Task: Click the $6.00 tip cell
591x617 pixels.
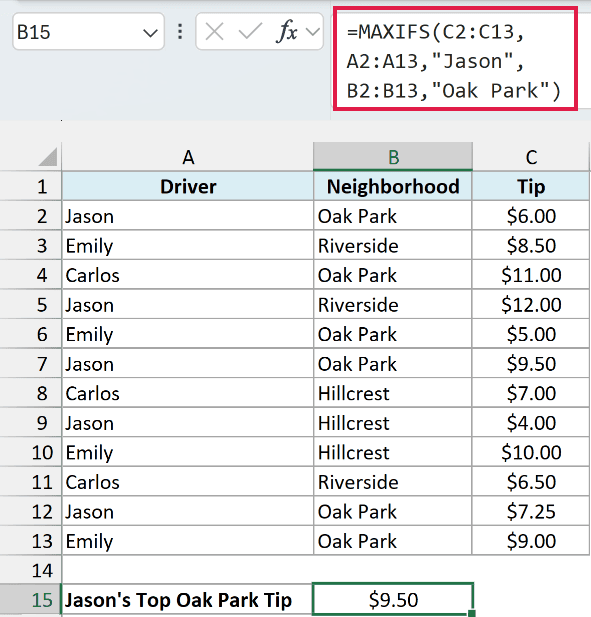Action: [x=531, y=216]
